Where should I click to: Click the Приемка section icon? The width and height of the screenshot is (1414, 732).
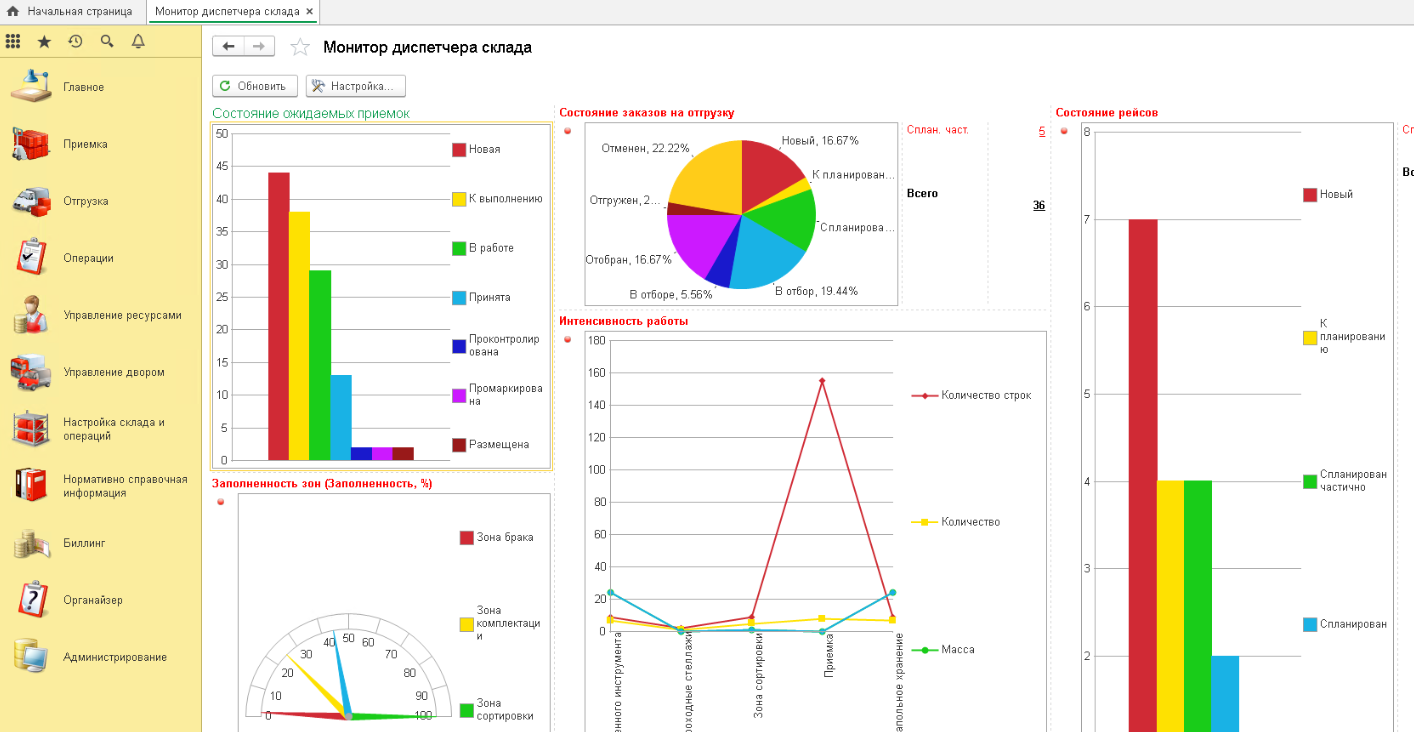pyautogui.click(x=31, y=144)
